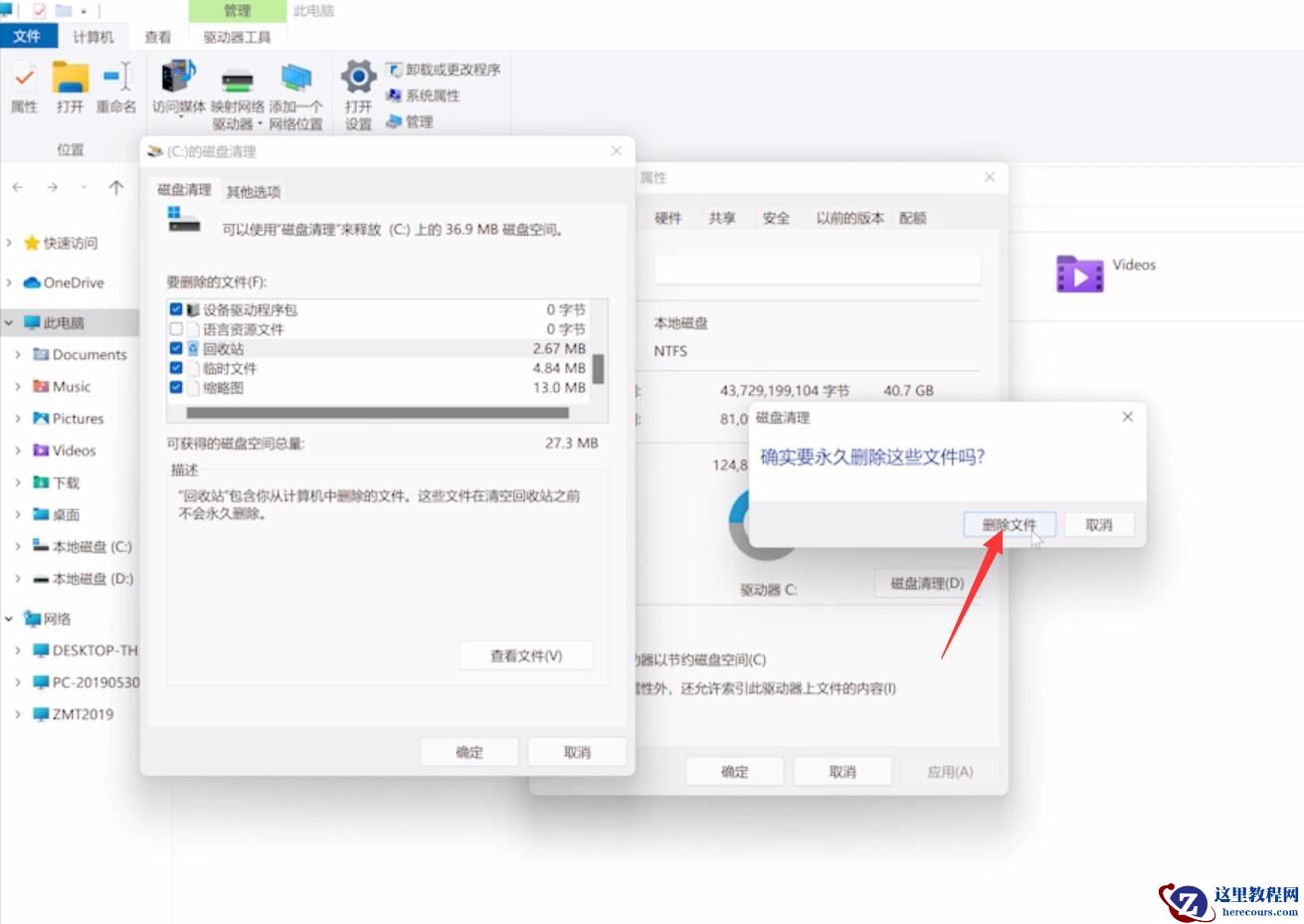Disable the 缩略图 checkbox
The height and width of the screenshot is (924, 1304).
click(x=176, y=388)
